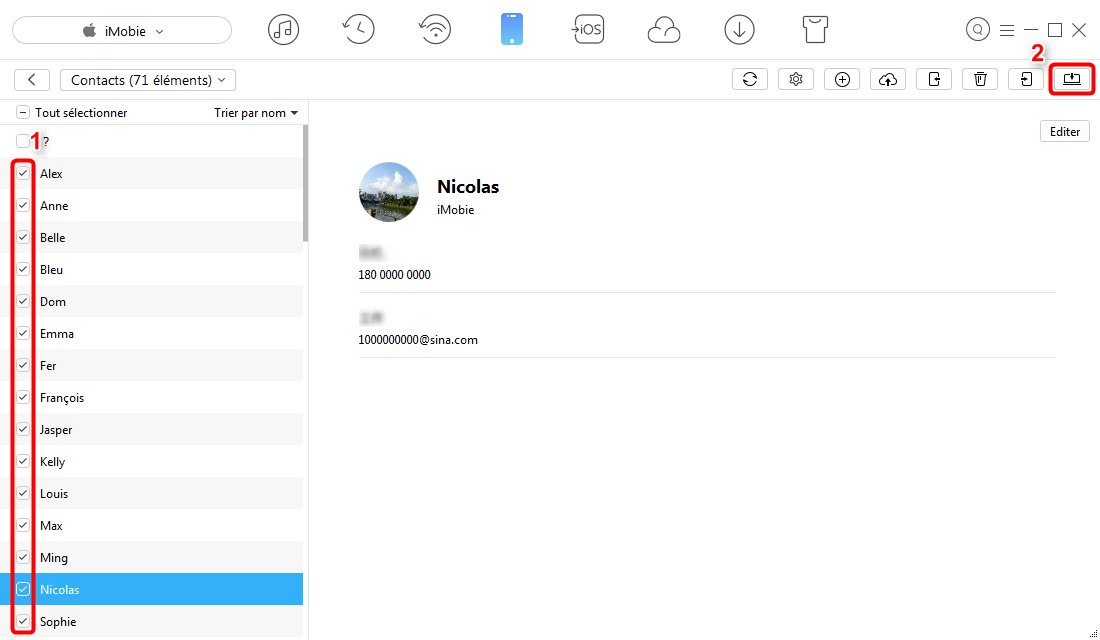Upload contacts to iCloud
Screen dimensions: 1100x640
point(887,79)
